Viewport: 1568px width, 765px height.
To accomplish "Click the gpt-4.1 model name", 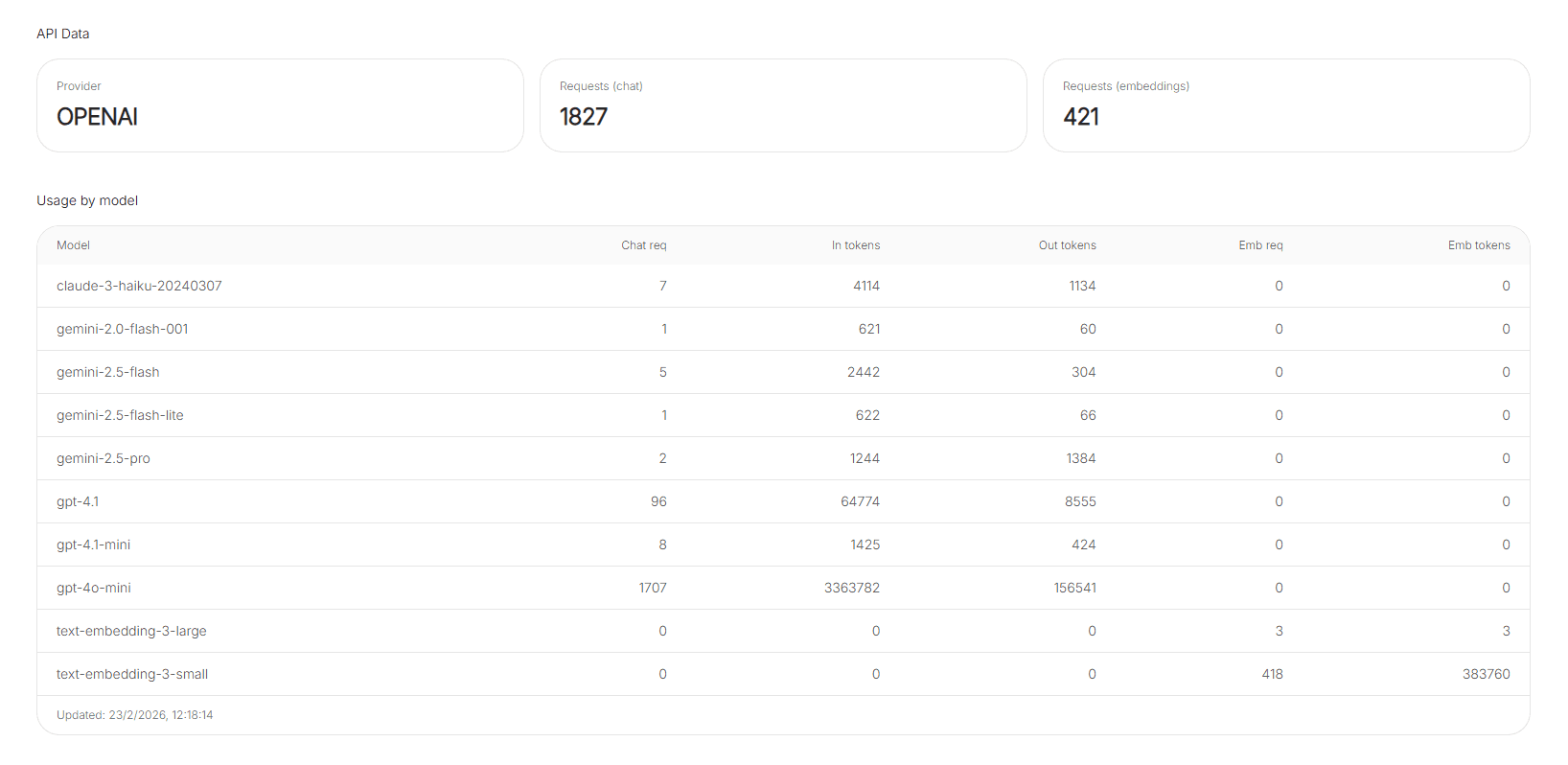I will [x=78, y=501].
